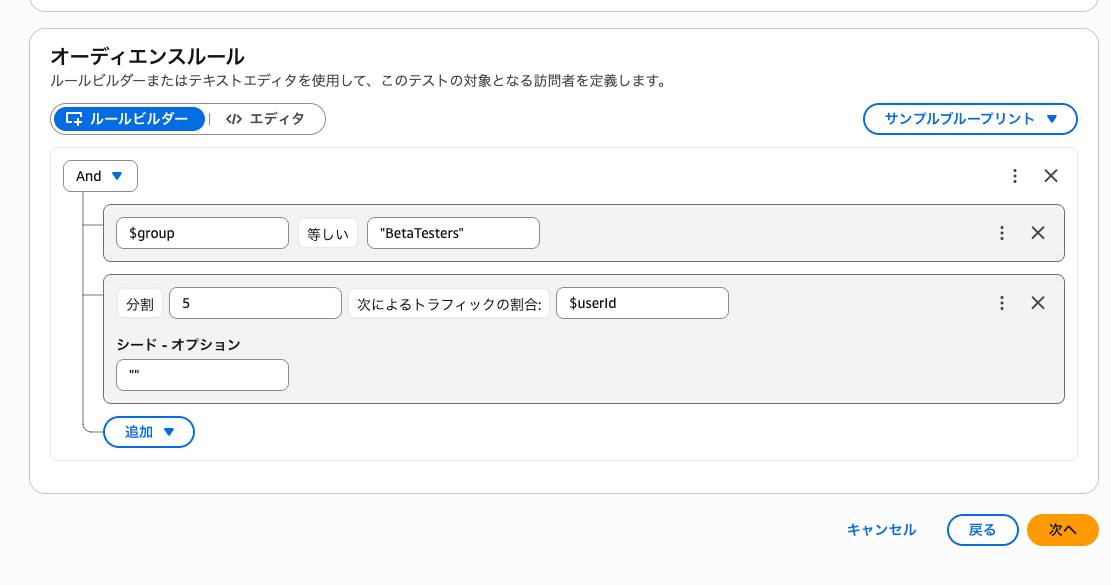Click the $group input field
The width and height of the screenshot is (1111, 585).
202,233
